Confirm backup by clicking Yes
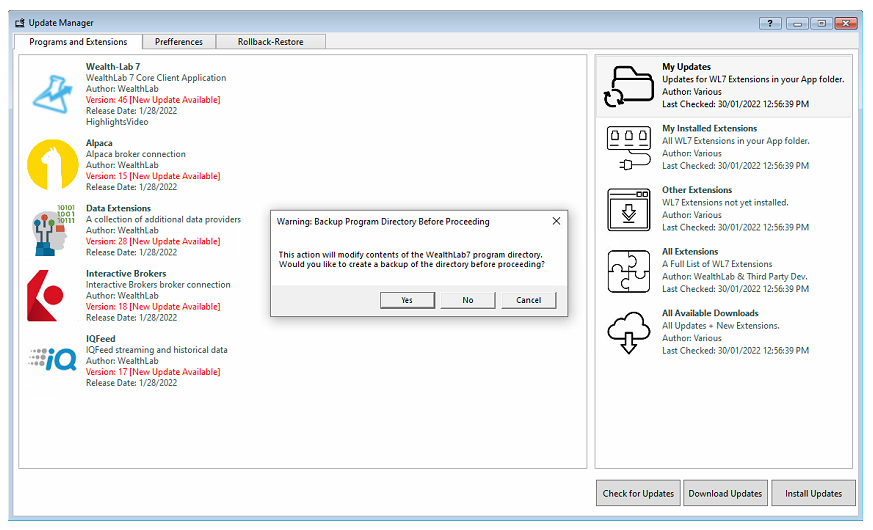The width and height of the screenshot is (873, 530). 407,300
